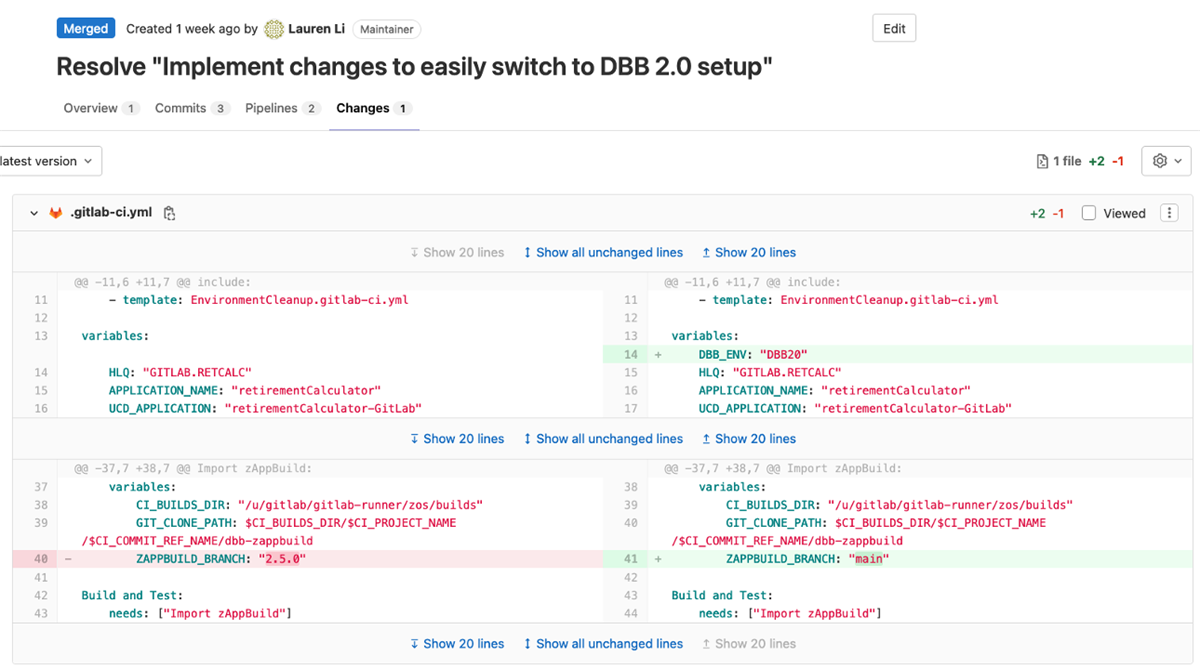
Task: Click line number 40 on the old diff side
Action: click(41, 558)
